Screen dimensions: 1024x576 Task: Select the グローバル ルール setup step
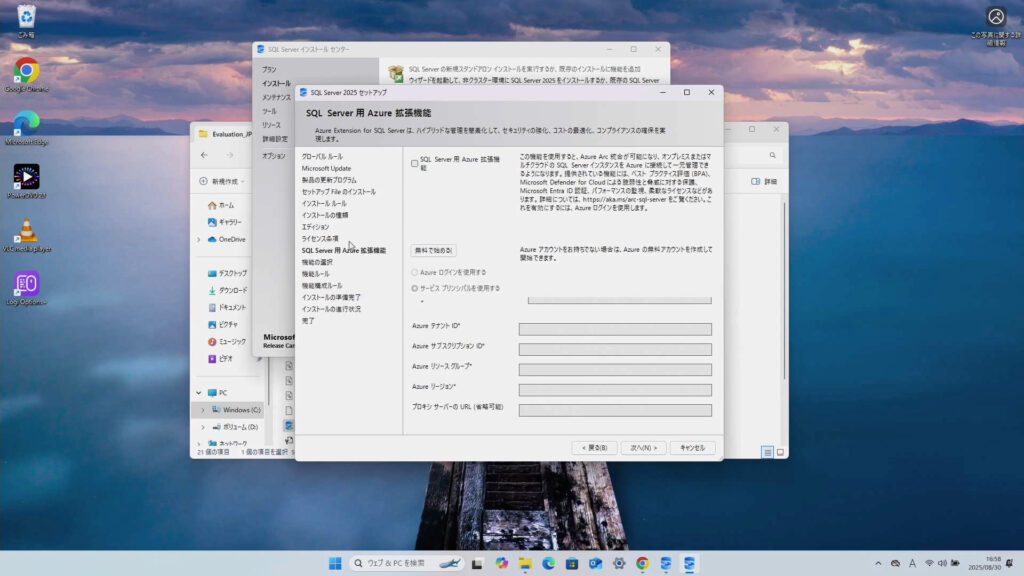point(322,157)
